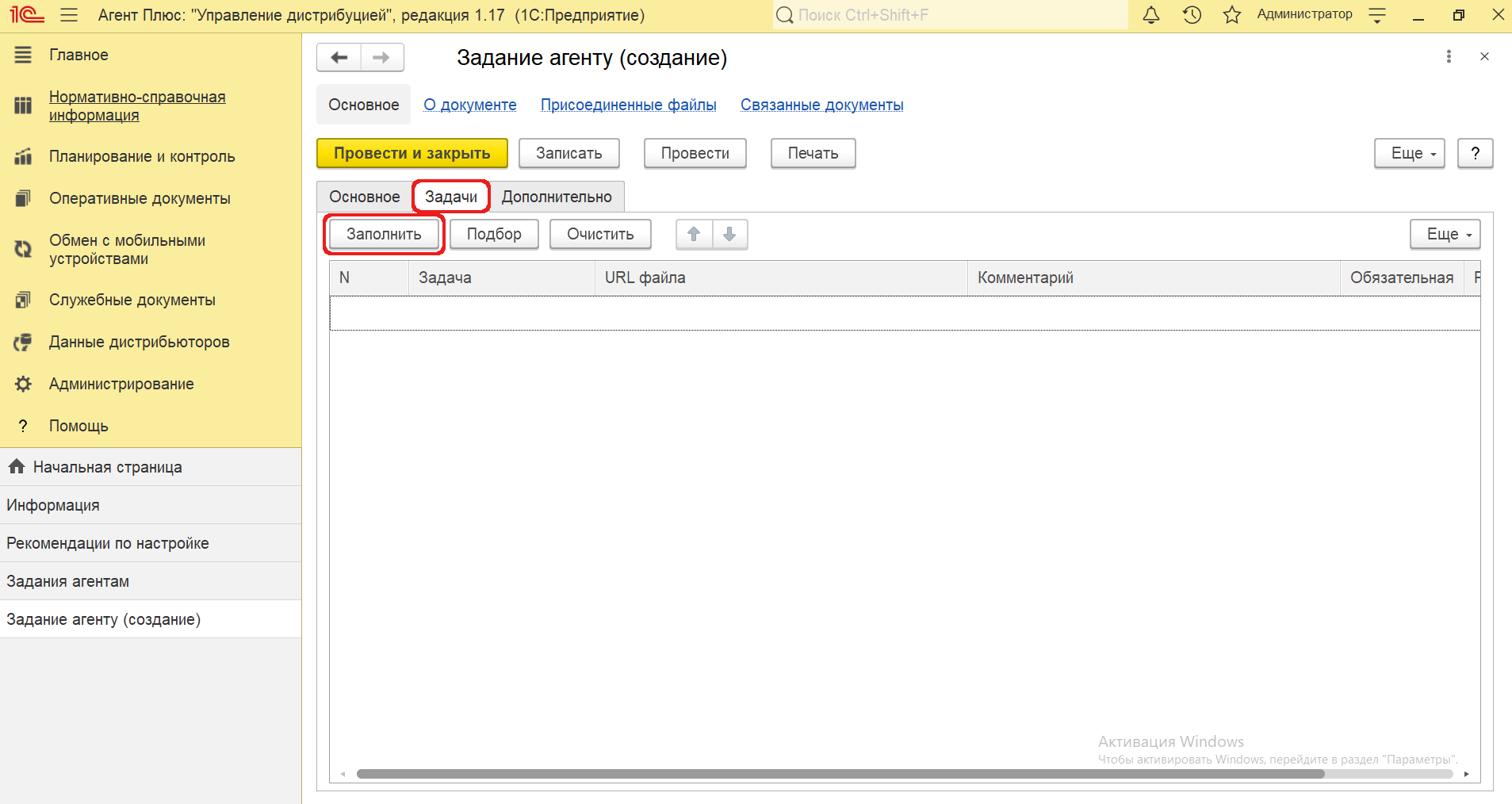
Task: Click the Записать button
Action: [x=569, y=153]
